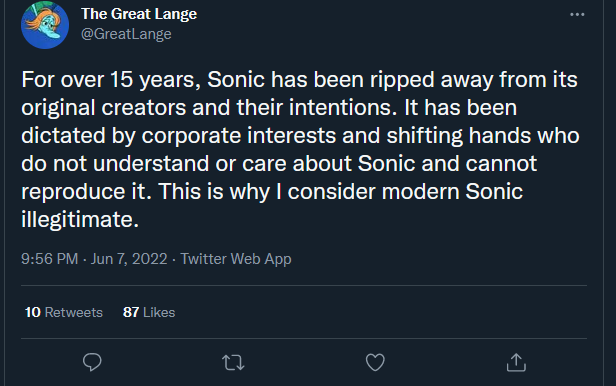Image resolution: width=616 pixels, height=386 pixels.
Task: Like the tweet with the heart icon
Action: pos(375,362)
